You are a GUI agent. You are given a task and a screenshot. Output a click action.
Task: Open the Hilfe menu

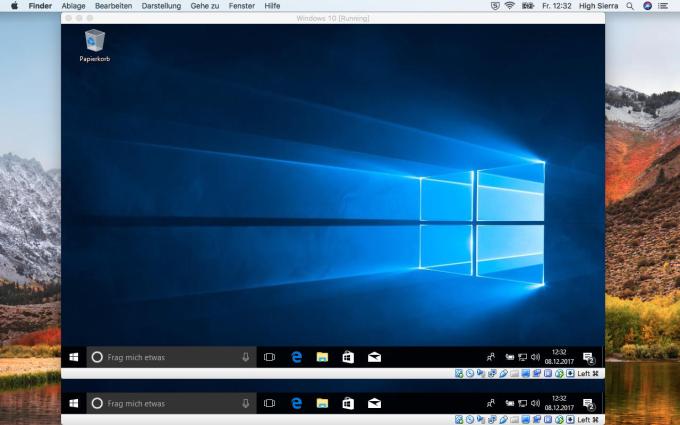pos(272,6)
